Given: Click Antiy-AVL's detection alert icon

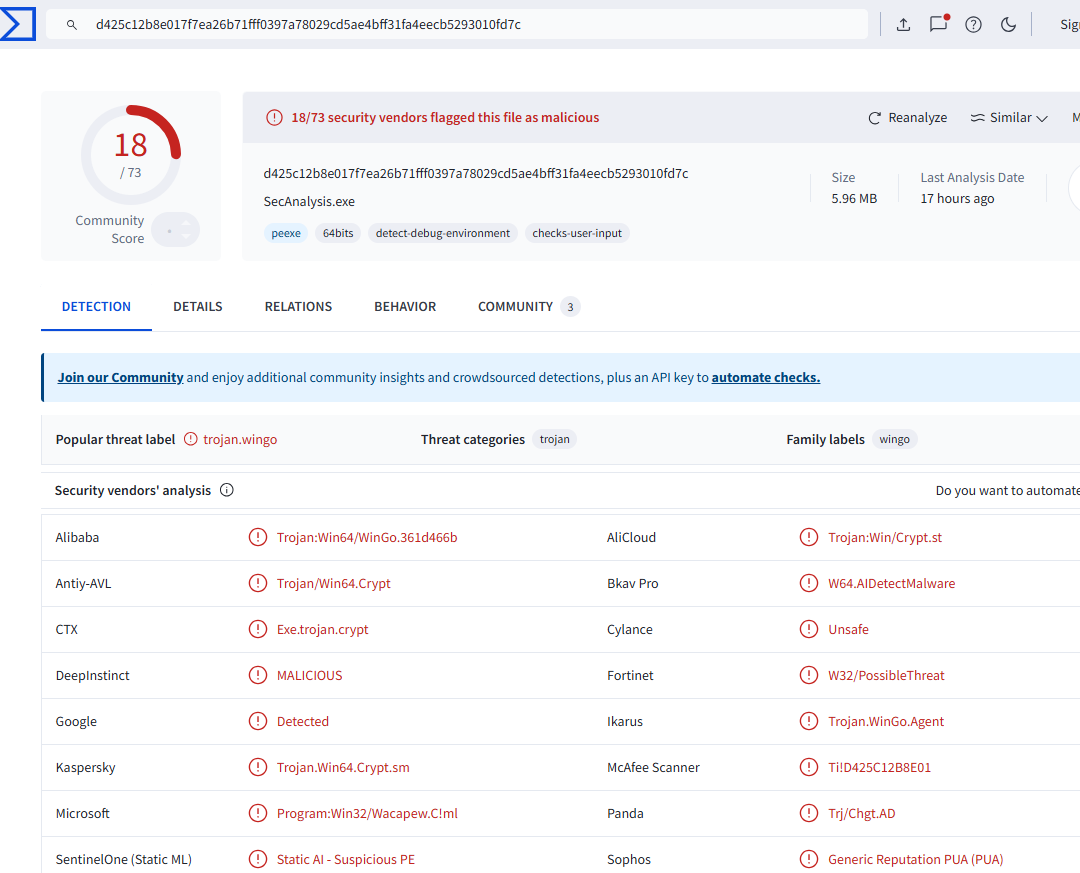Looking at the screenshot, I should 258,583.
